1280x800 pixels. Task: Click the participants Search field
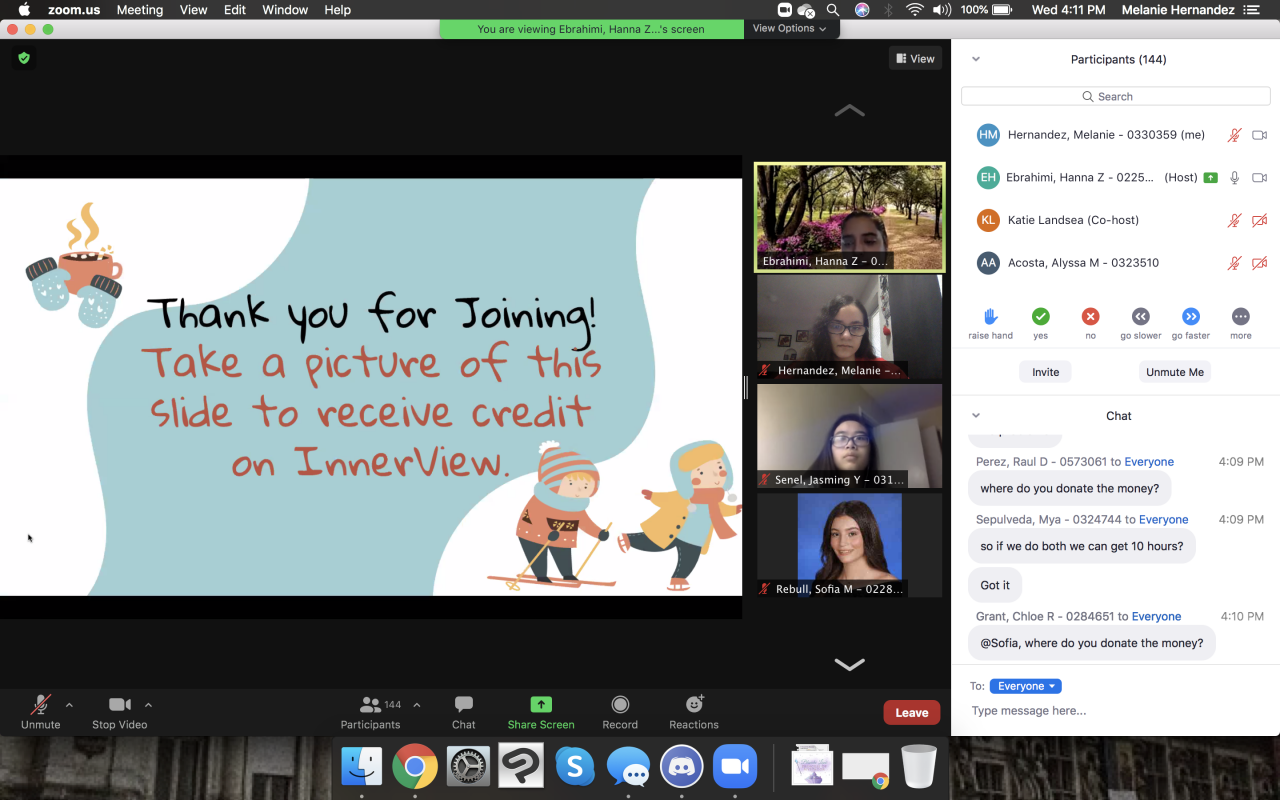pos(1115,97)
